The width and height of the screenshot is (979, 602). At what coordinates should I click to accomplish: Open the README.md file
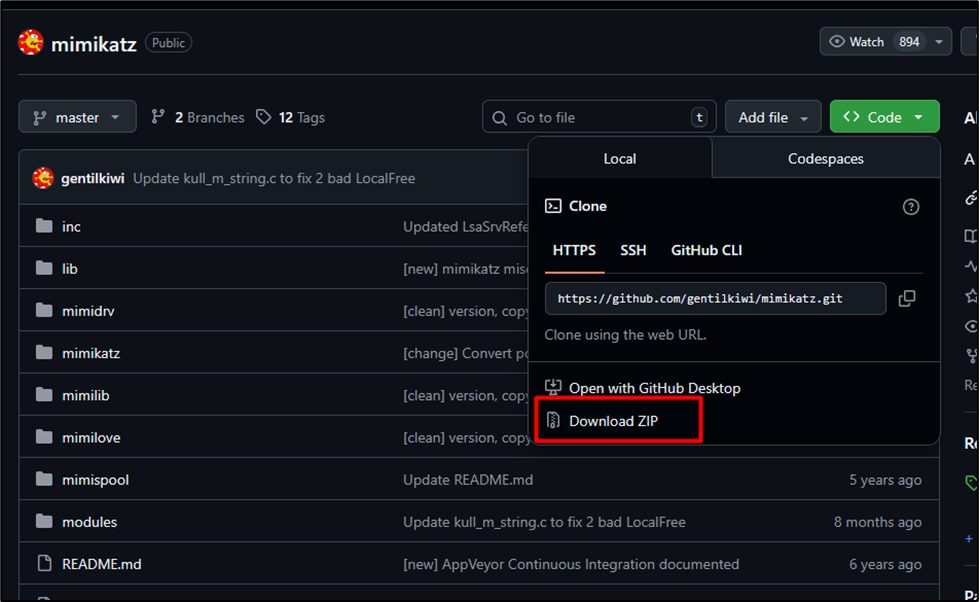click(102, 564)
